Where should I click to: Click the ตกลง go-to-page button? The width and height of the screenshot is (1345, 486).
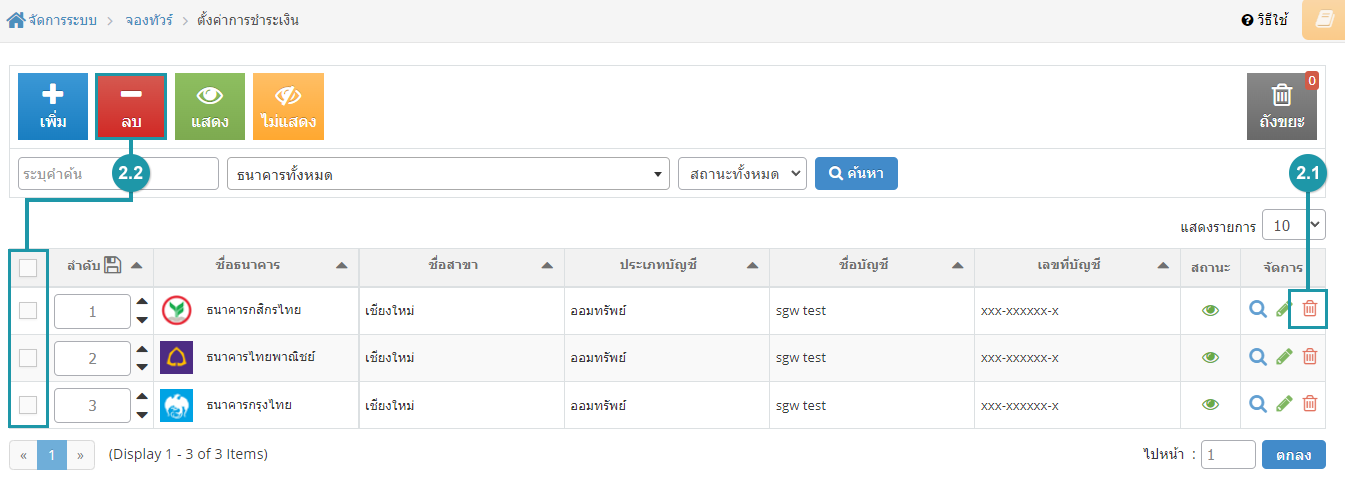(x=1294, y=454)
